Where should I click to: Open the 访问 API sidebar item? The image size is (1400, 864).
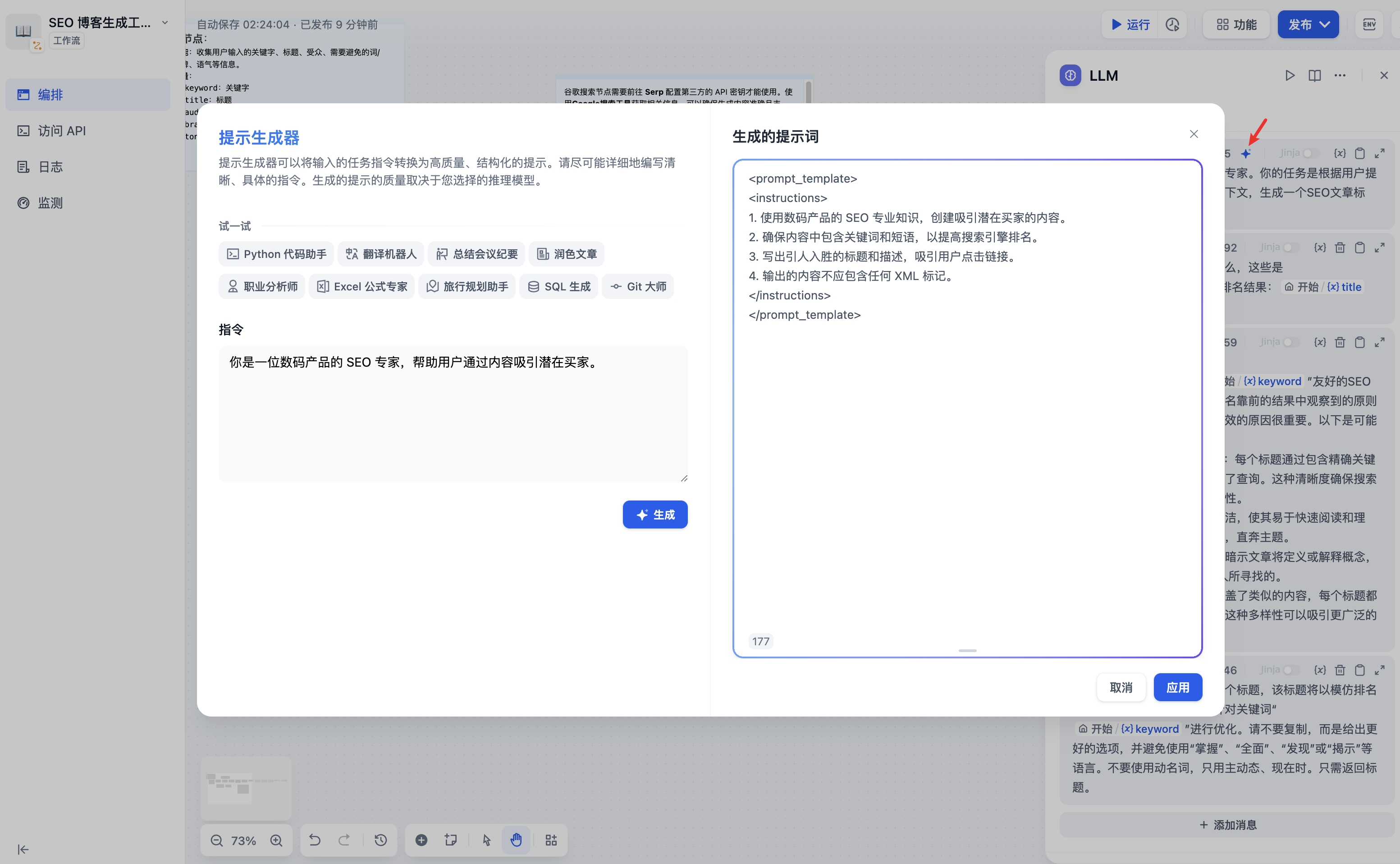point(62,131)
